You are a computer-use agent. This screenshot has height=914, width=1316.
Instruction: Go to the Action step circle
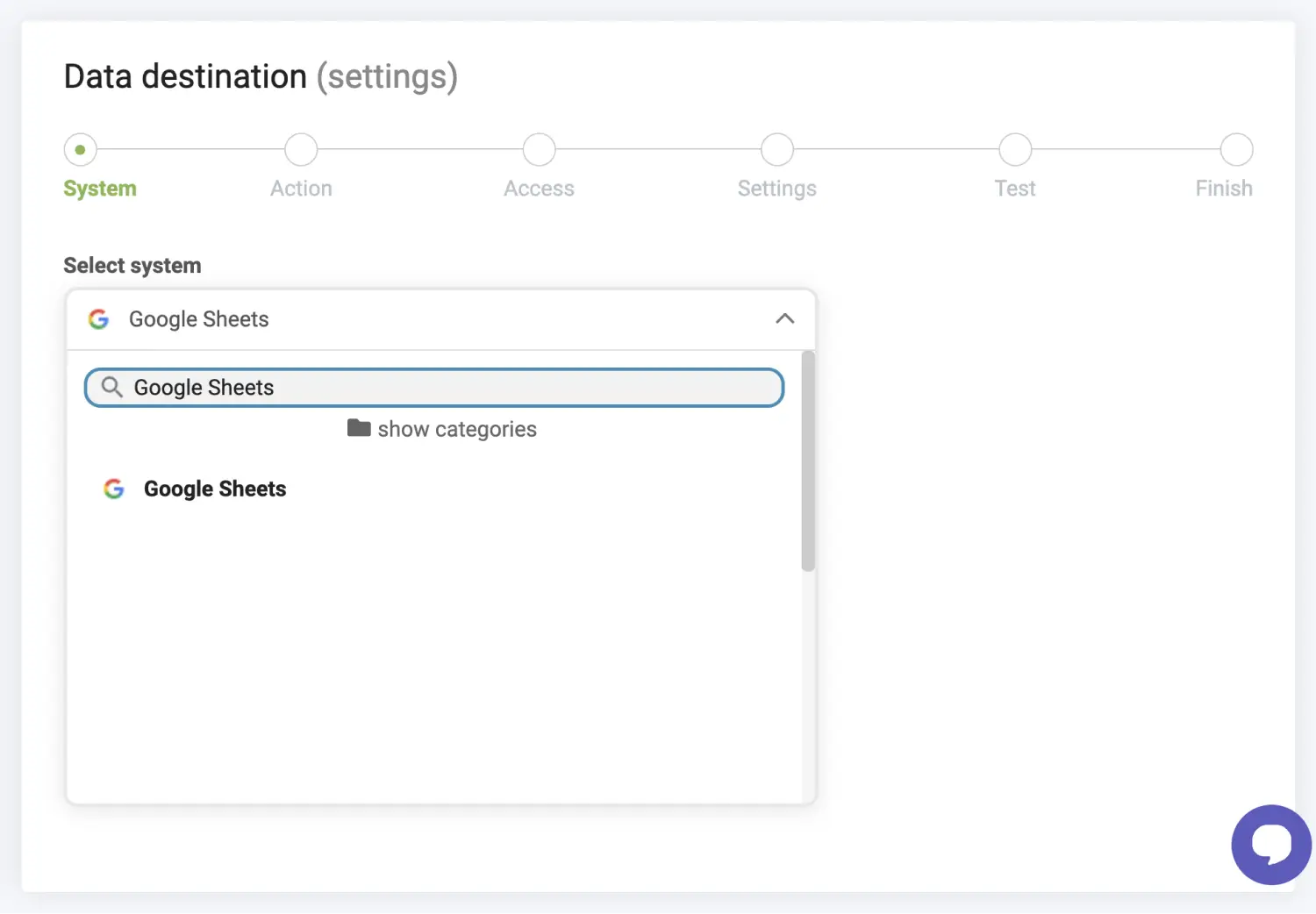(301, 150)
